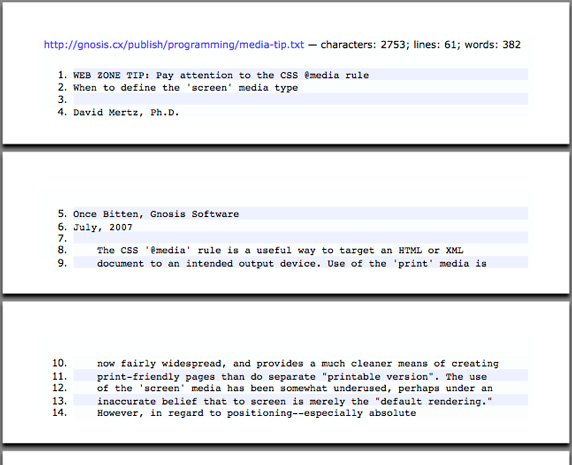The height and width of the screenshot is (465, 572).
Task: Select line 11 starting "print-friendly pages"
Action: (300, 375)
